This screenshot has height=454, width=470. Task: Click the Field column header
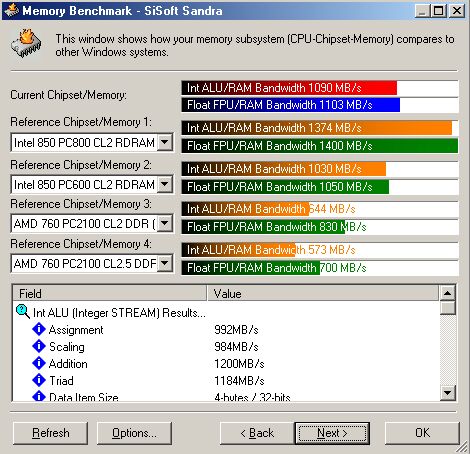tap(110, 293)
